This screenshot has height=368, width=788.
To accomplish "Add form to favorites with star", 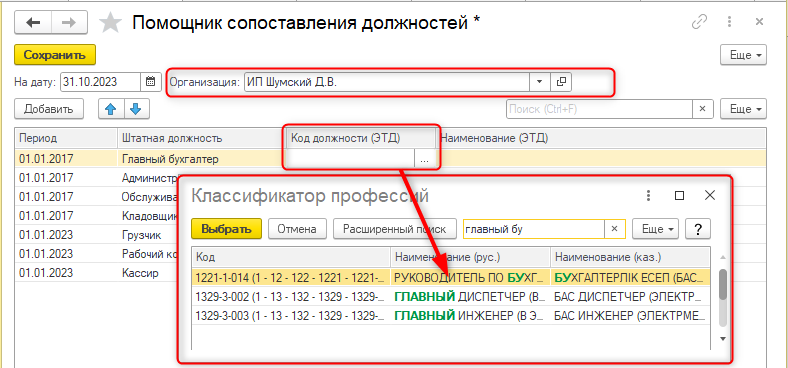I will click(x=110, y=23).
